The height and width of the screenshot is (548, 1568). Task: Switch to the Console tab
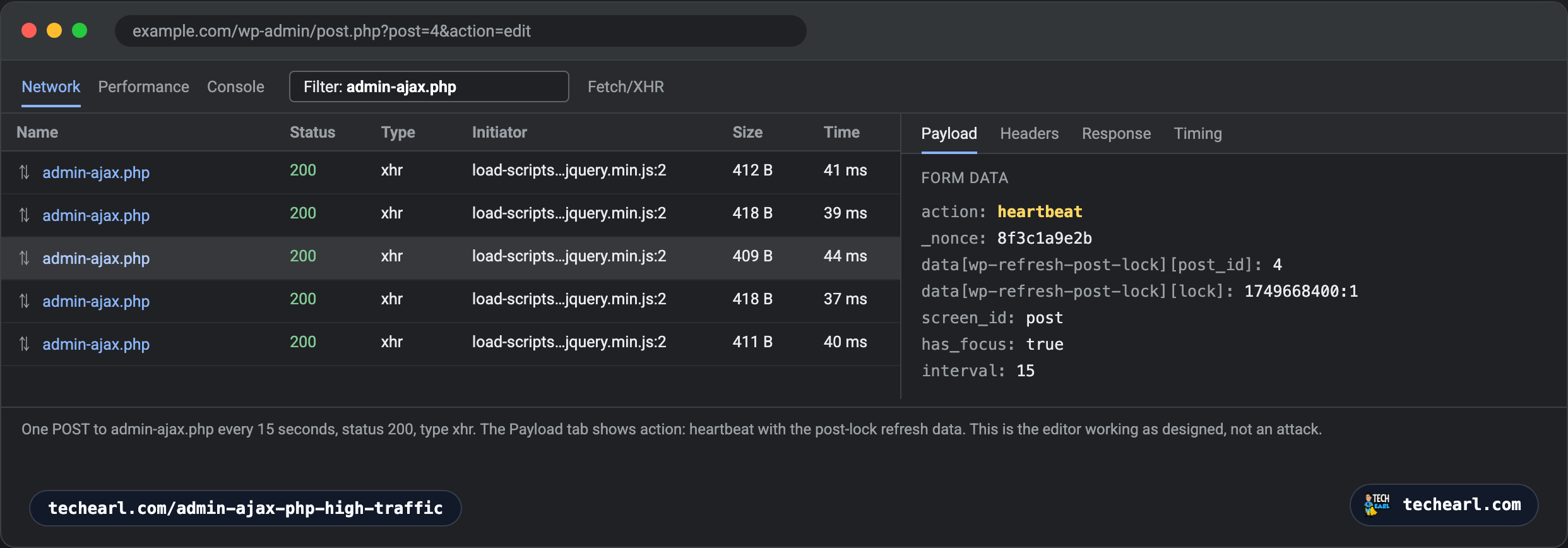pos(235,86)
